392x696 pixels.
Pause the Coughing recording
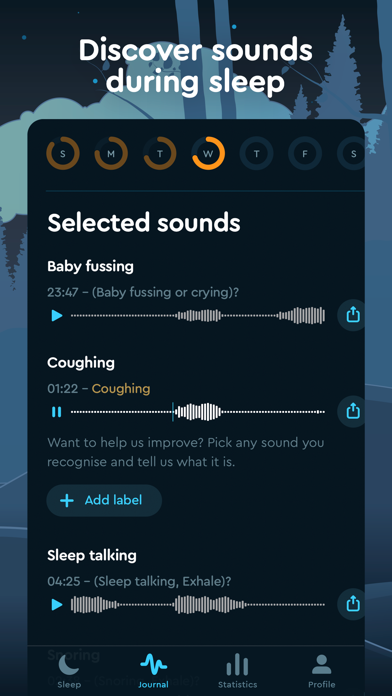click(x=56, y=412)
